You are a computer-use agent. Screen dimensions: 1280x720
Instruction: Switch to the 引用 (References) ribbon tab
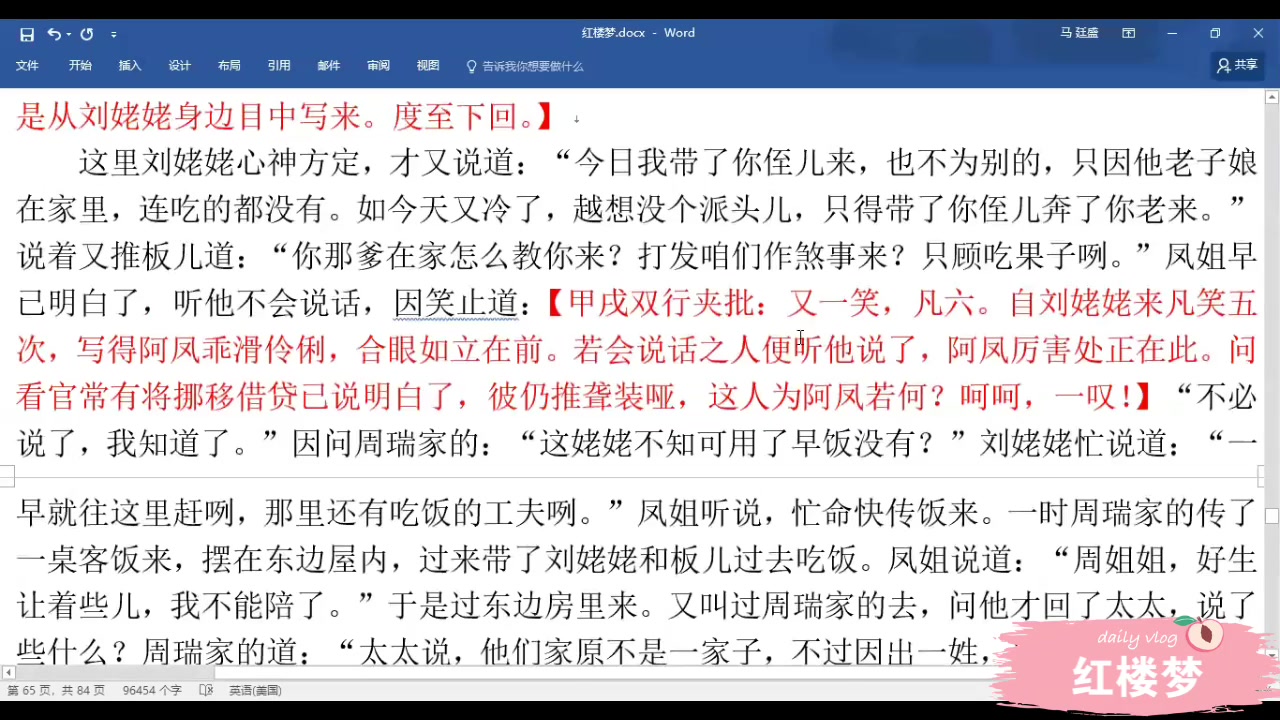coord(279,66)
